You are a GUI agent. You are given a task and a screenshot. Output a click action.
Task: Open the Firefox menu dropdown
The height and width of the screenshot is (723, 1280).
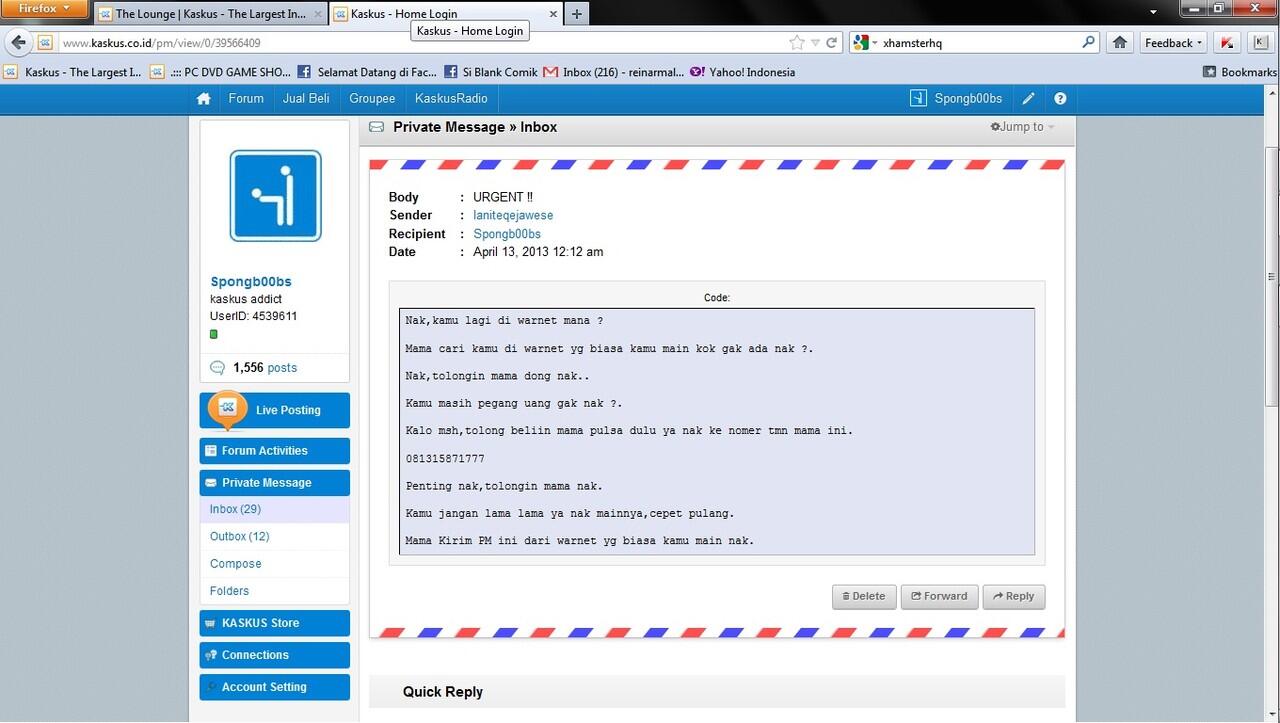click(45, 9)
